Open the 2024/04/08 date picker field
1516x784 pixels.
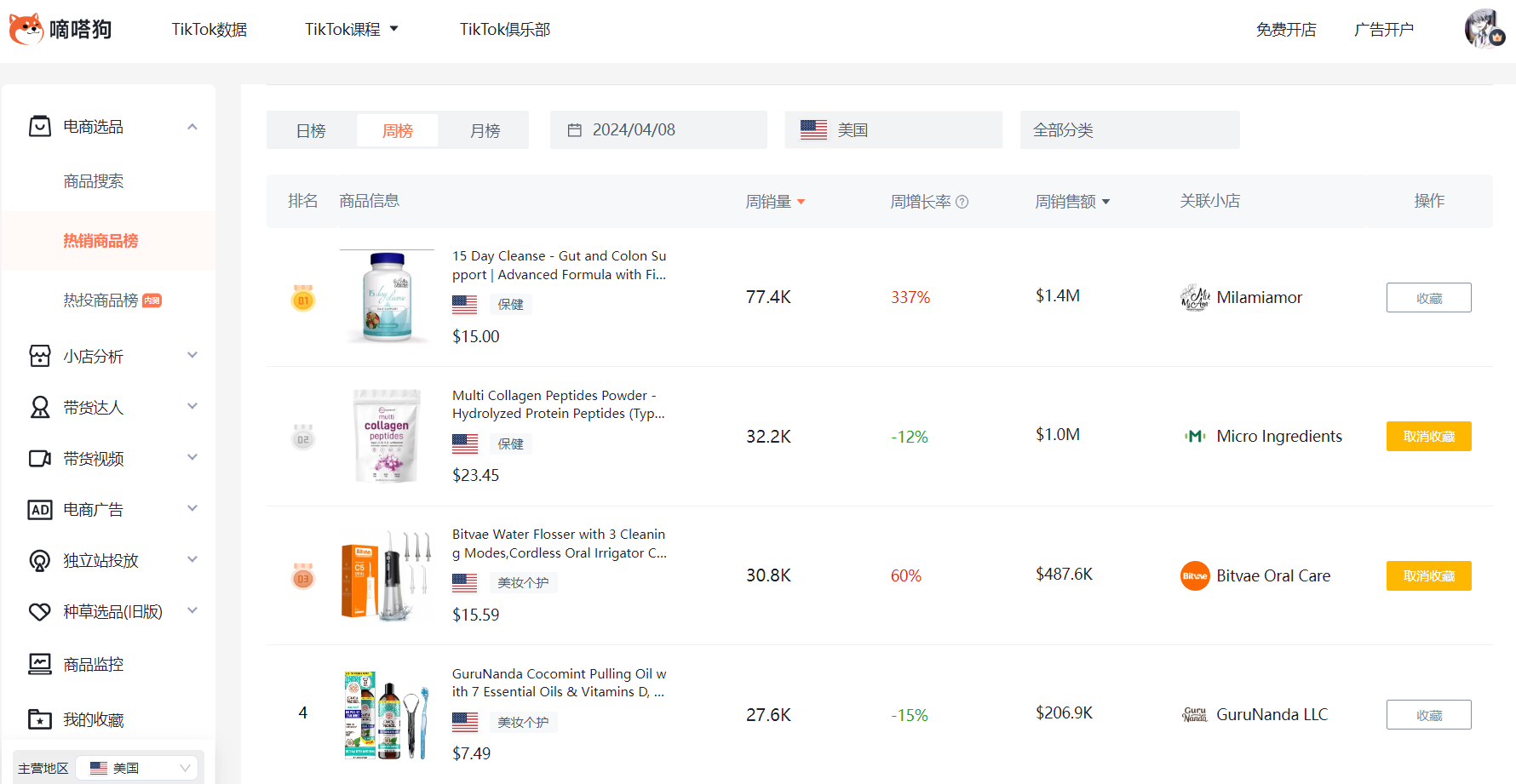(x=658, y=129)
